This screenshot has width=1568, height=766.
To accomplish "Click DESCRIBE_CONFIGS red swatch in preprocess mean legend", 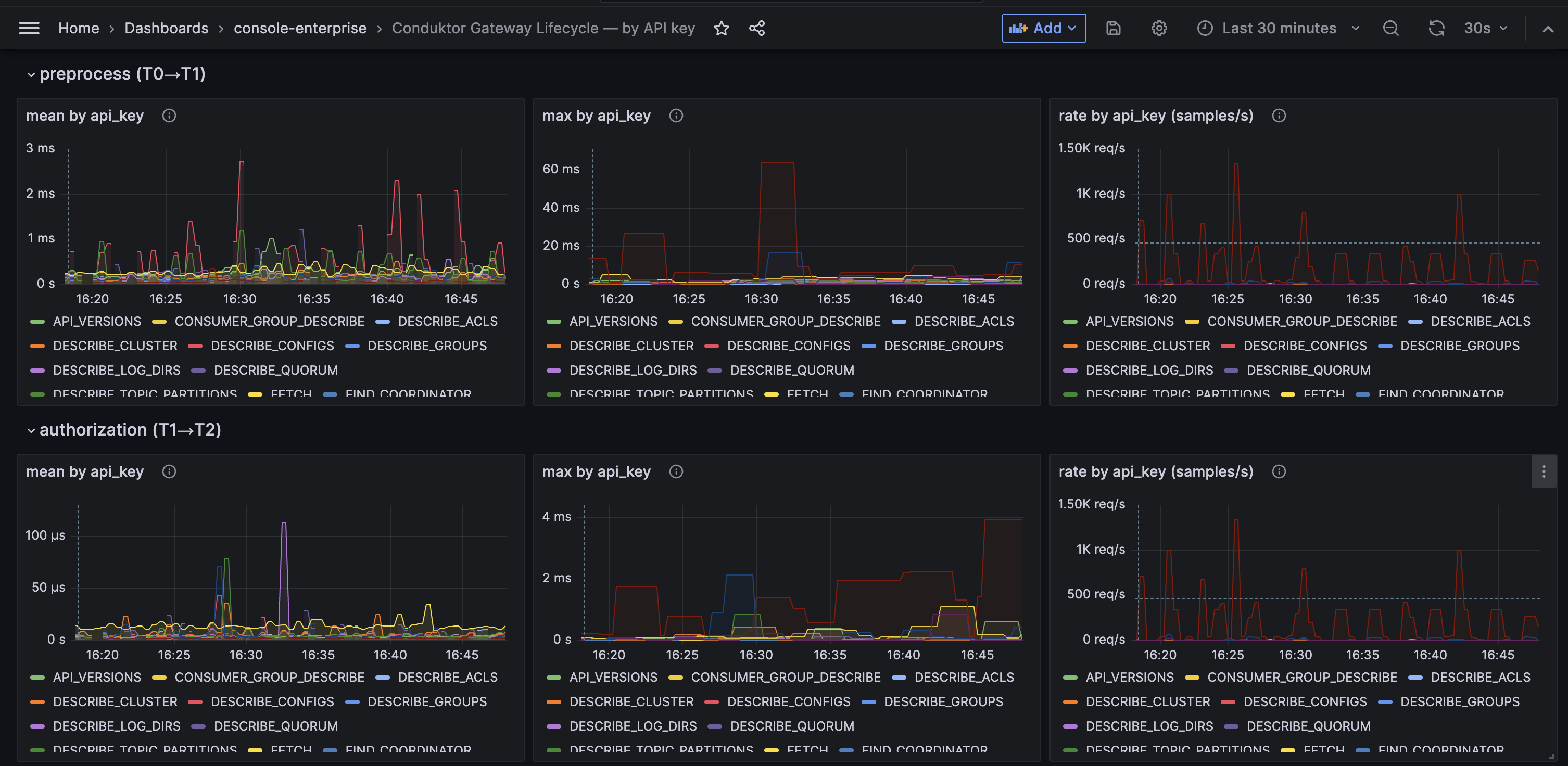I will (195, 346).
